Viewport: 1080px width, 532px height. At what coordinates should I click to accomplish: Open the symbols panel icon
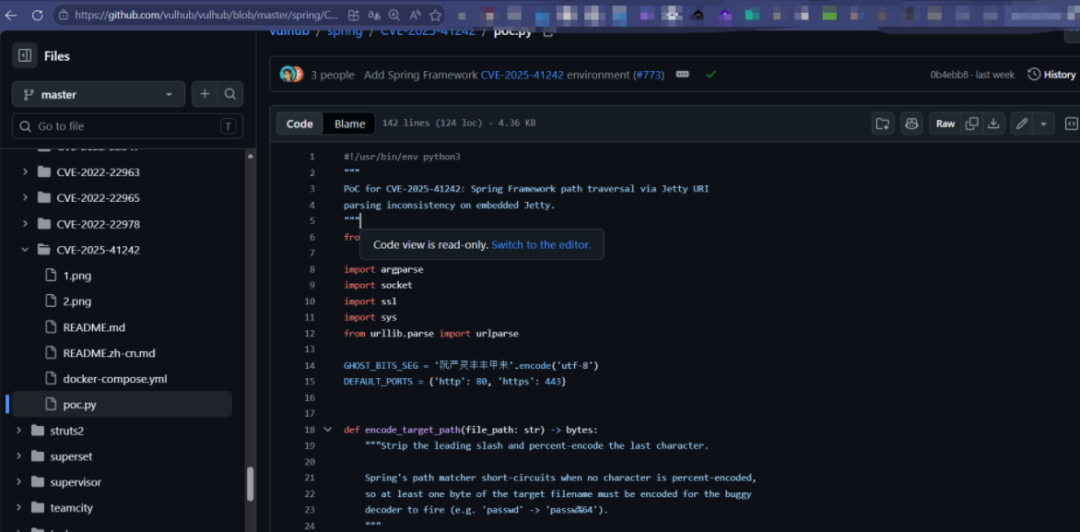1071,123
